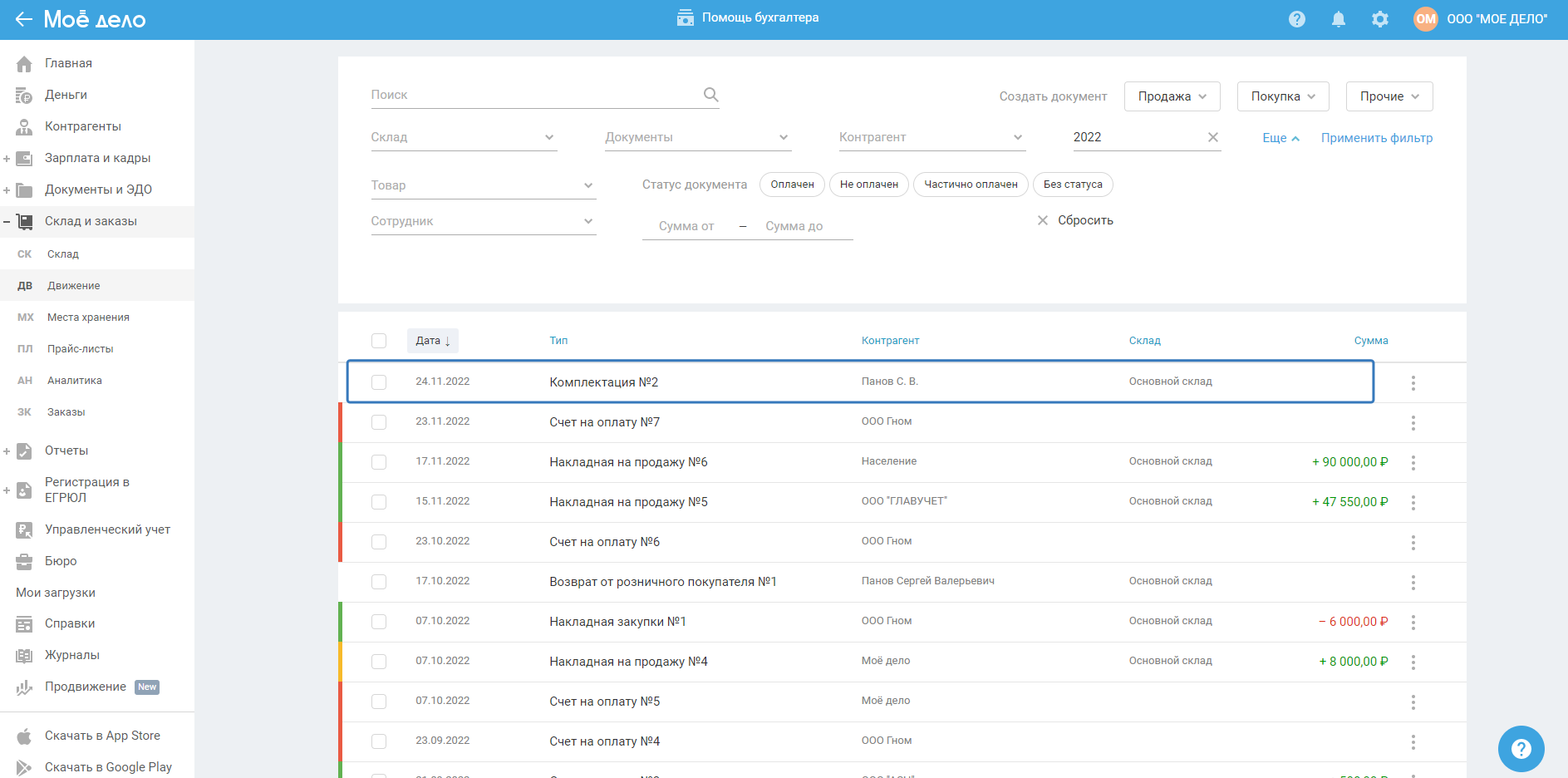Screen dimensions: 1568x778
Task: Open Деньги in the sidebar
Action: click(66, 95)
